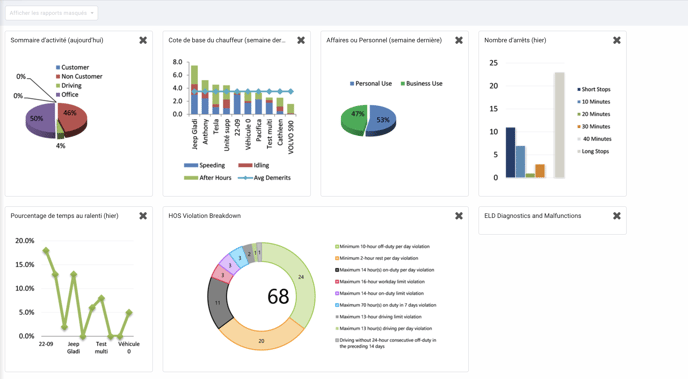Click the total 68 in donut center

[278, 297]
